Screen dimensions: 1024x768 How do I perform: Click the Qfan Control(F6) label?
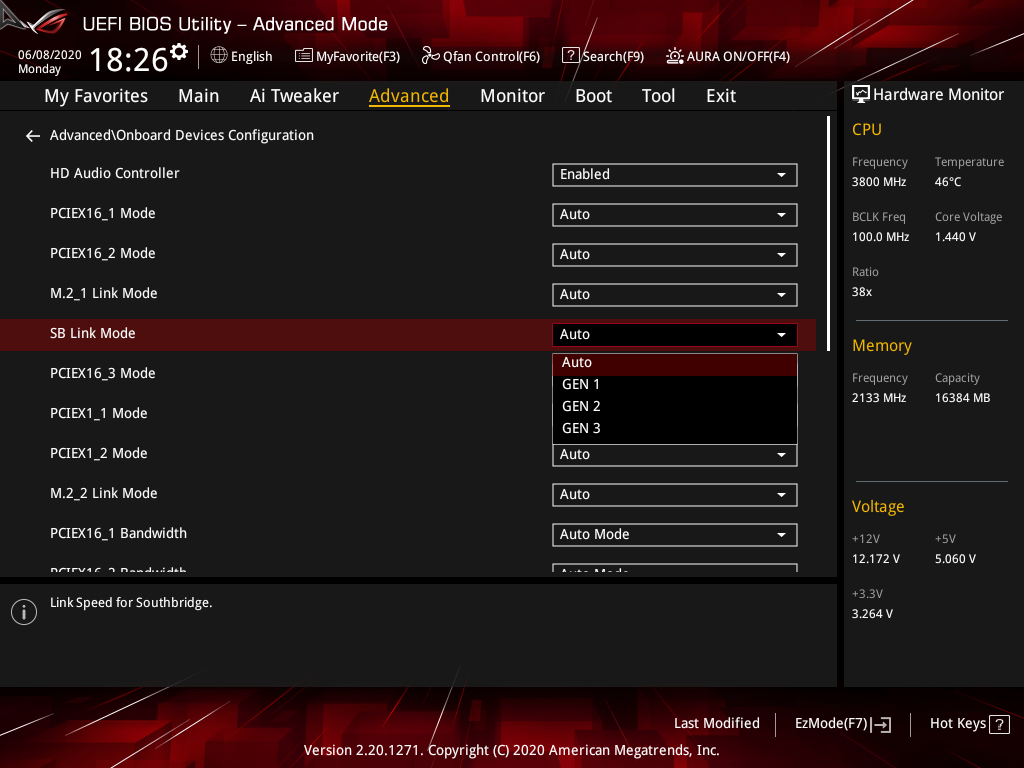pos(491,57)
